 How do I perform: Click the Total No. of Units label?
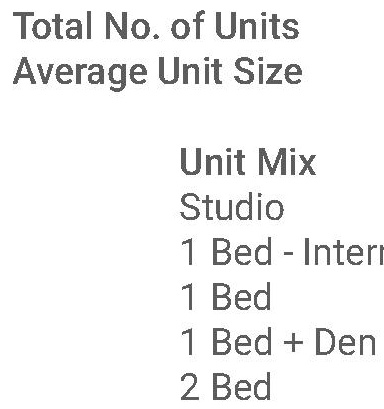(156, 26)
